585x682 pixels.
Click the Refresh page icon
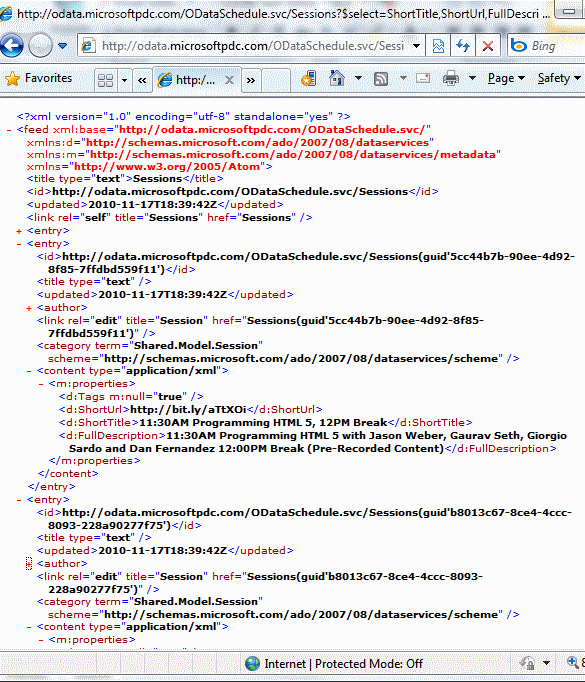click(x=463, y=46)
